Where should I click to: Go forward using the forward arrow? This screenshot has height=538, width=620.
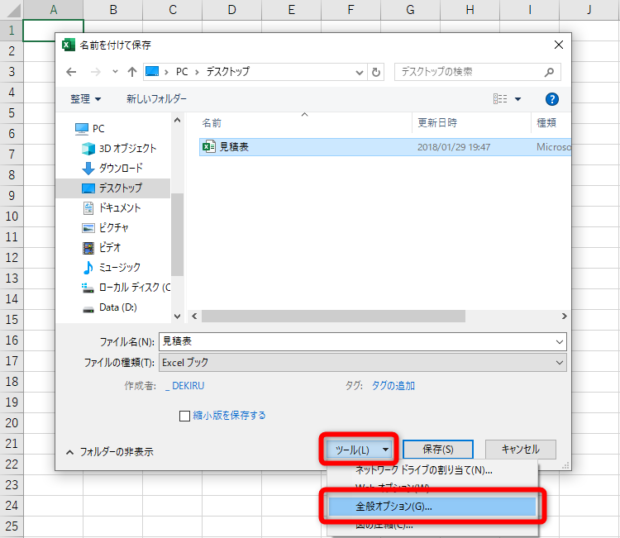click(x=95, y=72)
